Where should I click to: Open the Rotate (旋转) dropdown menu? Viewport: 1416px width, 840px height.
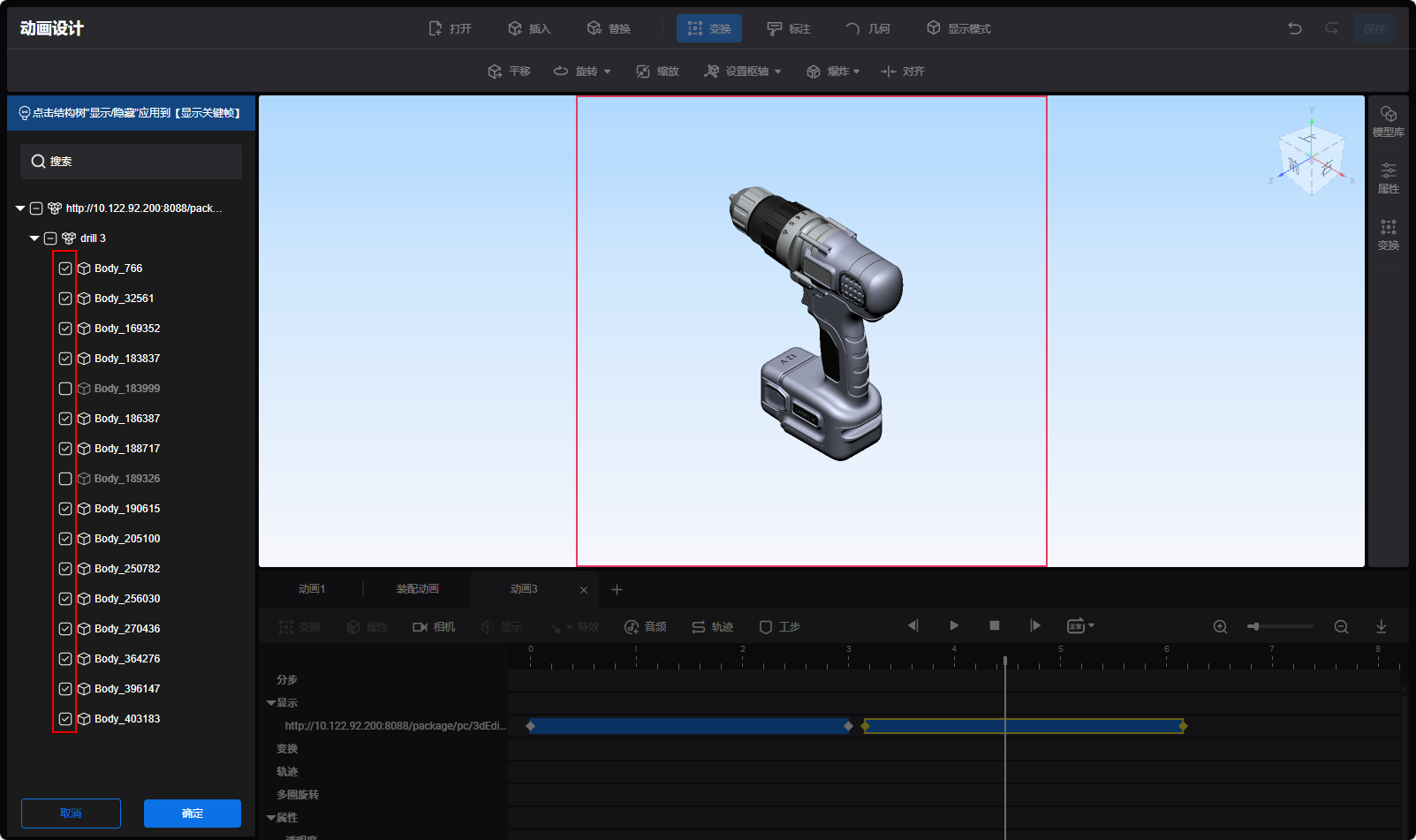click(x=607, y=72)
